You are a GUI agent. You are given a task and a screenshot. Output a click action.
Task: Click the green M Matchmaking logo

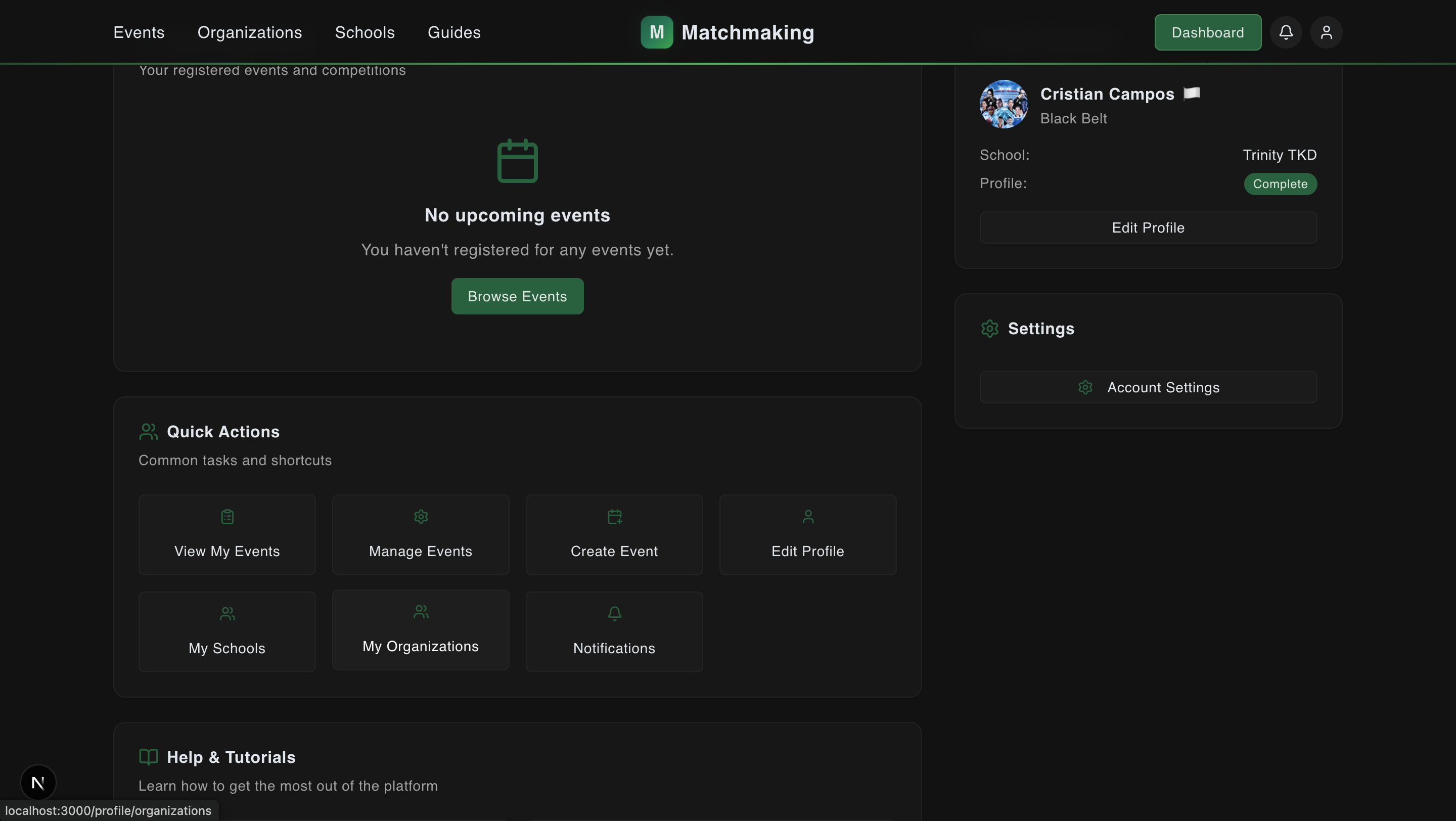[x=657, y=32]
